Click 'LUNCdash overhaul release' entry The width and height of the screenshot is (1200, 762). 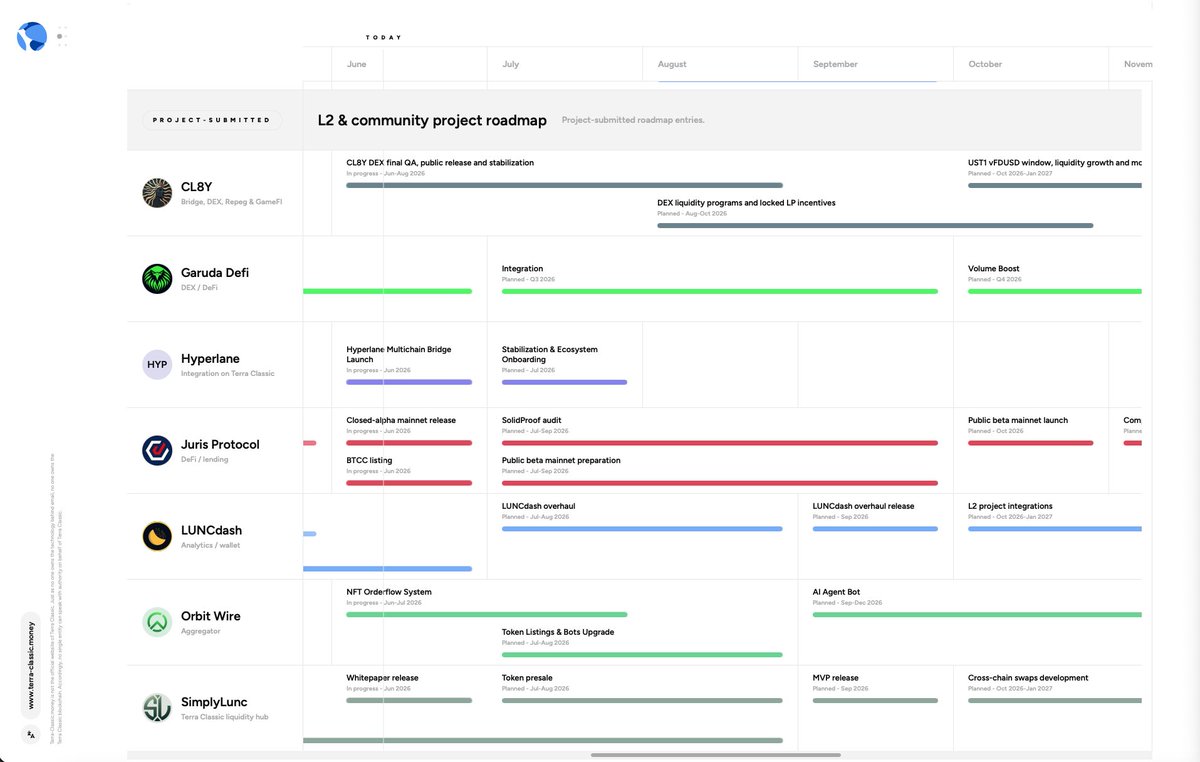(x=875, y=516)
